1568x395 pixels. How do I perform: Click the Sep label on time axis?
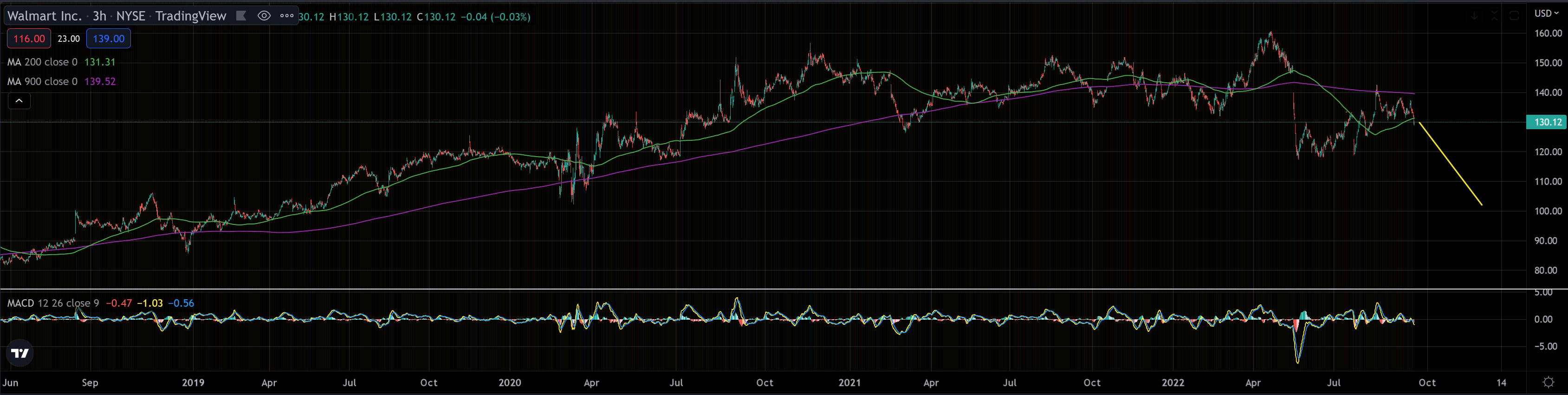[90, 383]
